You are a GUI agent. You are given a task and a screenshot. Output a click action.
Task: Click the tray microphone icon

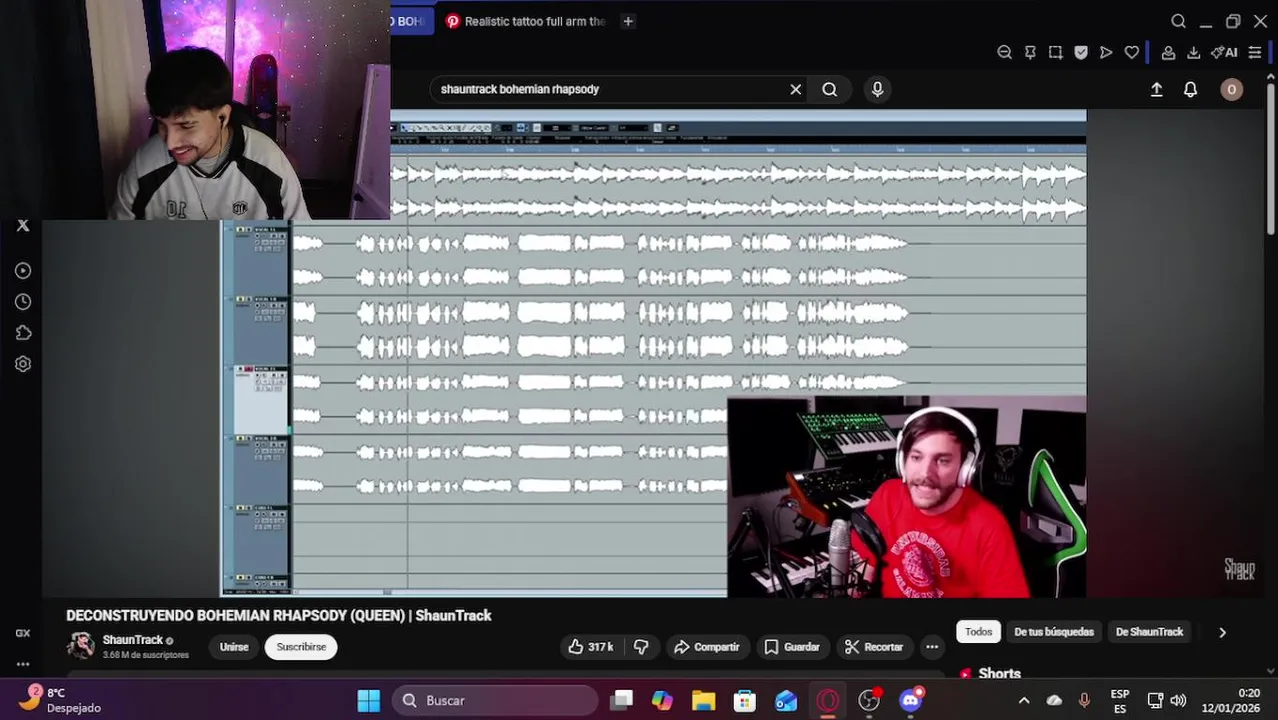coord(1084,701)
